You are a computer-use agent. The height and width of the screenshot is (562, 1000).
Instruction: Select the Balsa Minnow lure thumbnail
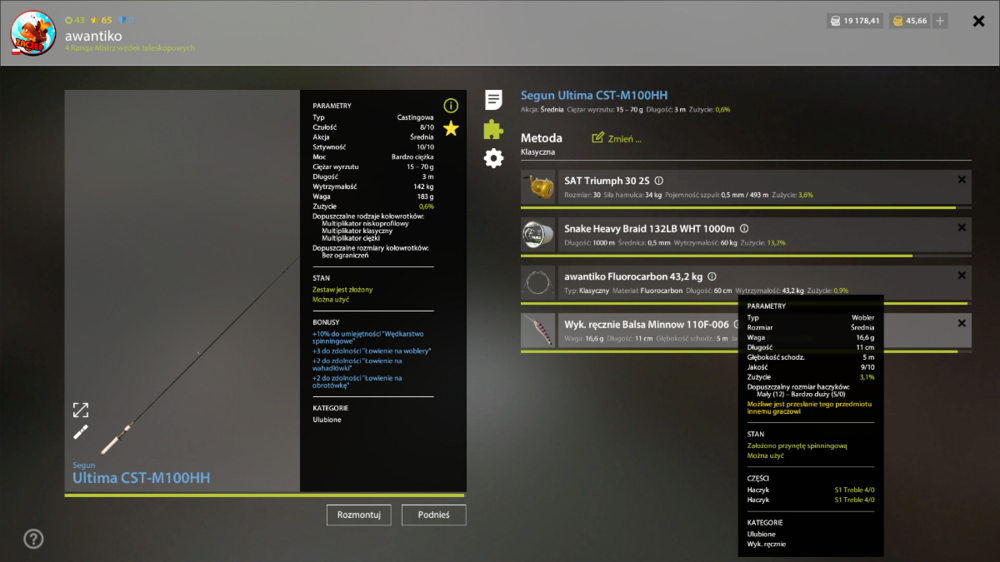[538, 330]
